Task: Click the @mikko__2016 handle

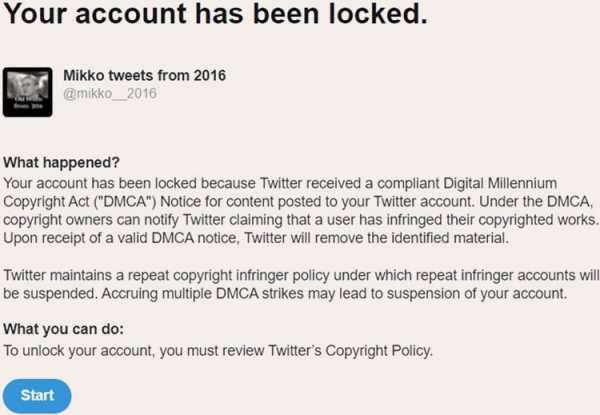Action: pos(110,93)
